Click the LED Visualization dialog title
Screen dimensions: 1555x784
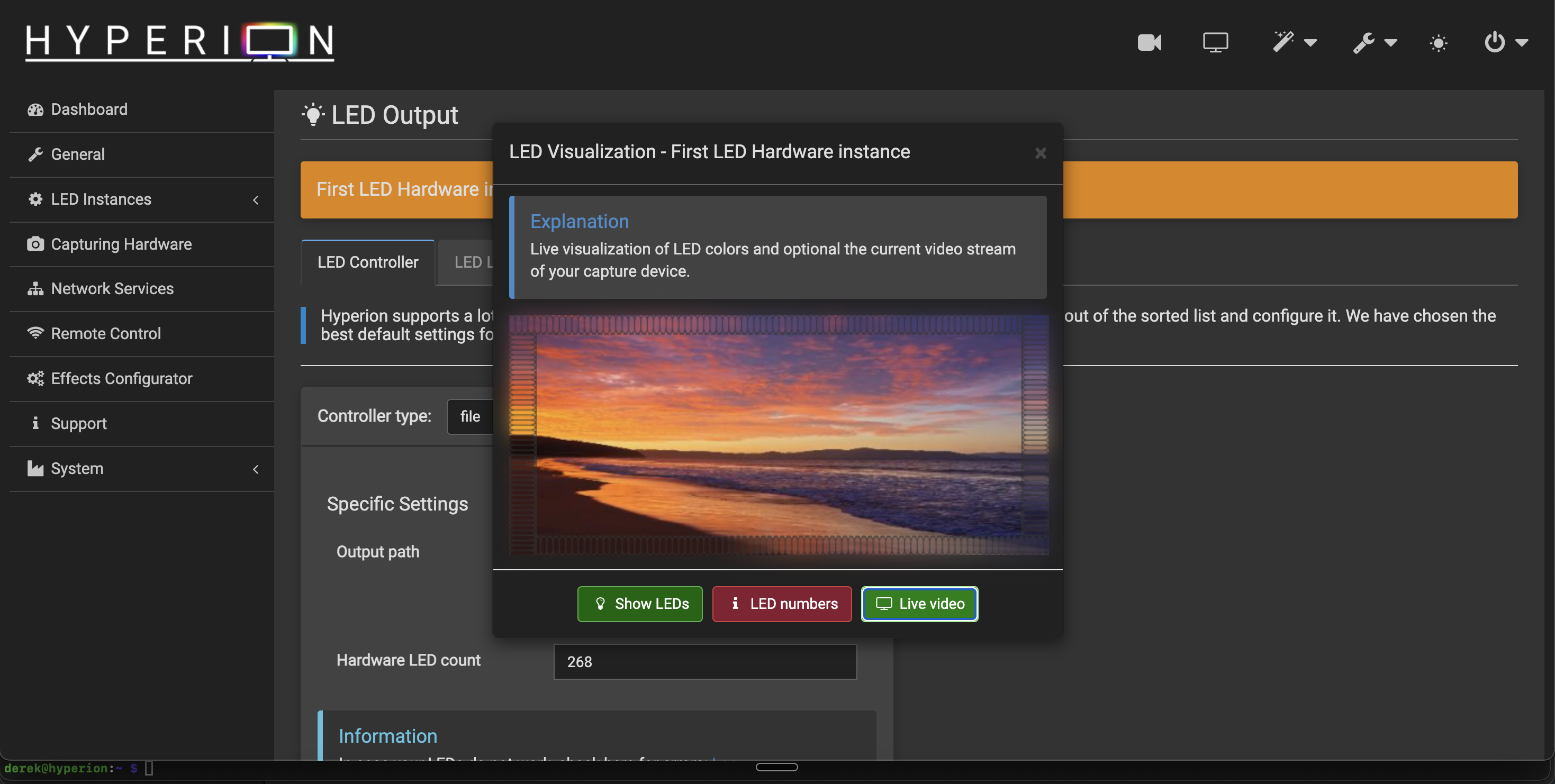[709, 152]
